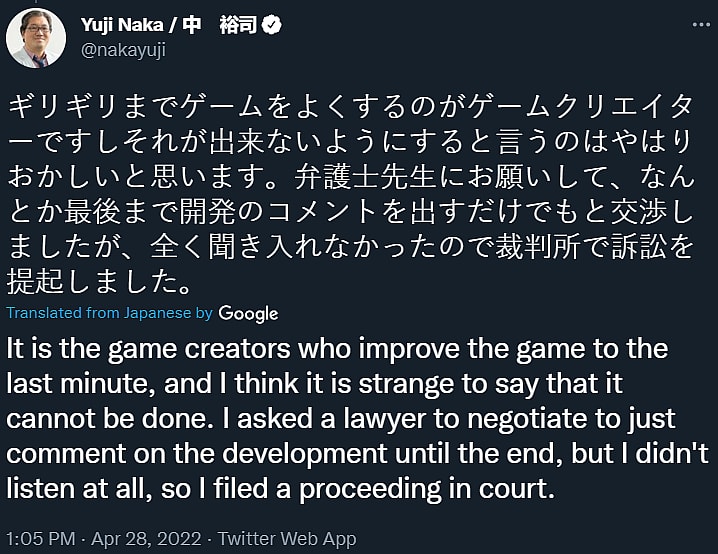Click the 'Translated from Japanese by' label
718x554 pixels.
110,313
